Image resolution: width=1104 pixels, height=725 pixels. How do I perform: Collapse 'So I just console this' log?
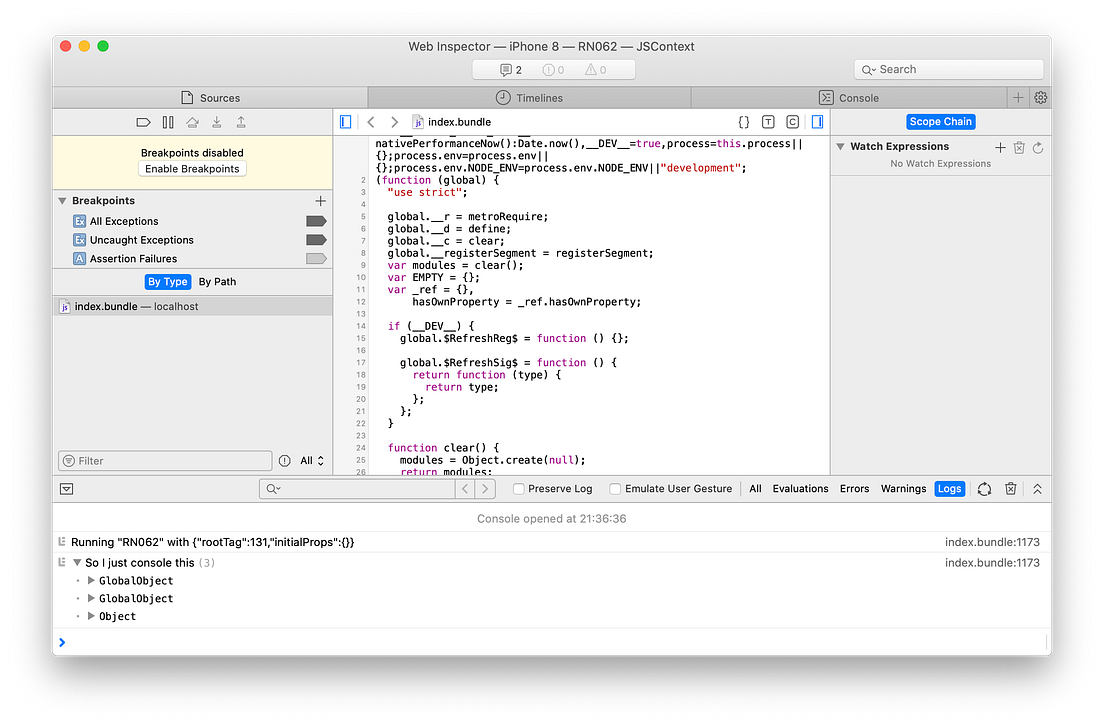77,562
